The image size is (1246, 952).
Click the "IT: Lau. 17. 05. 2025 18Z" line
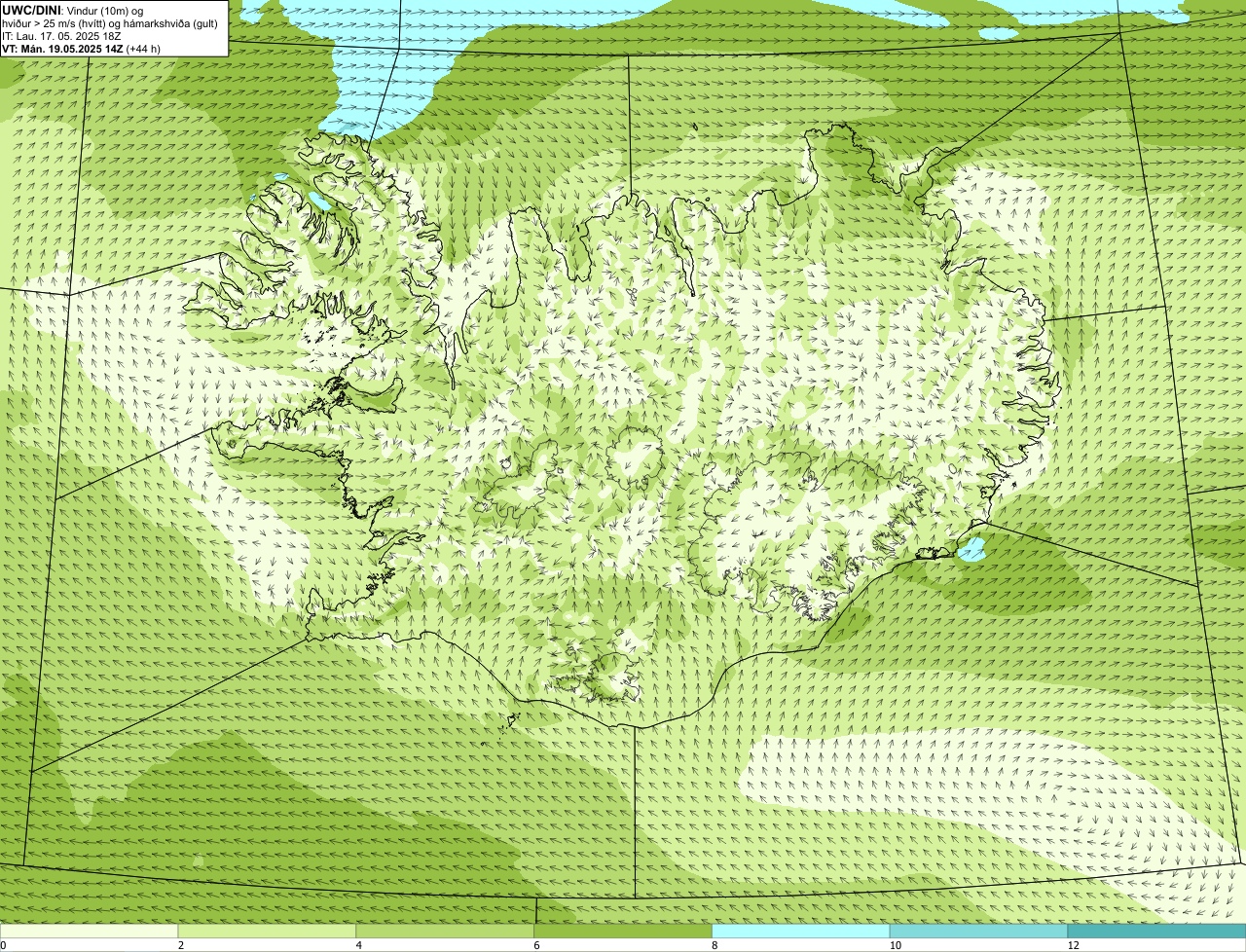point(61,36)
